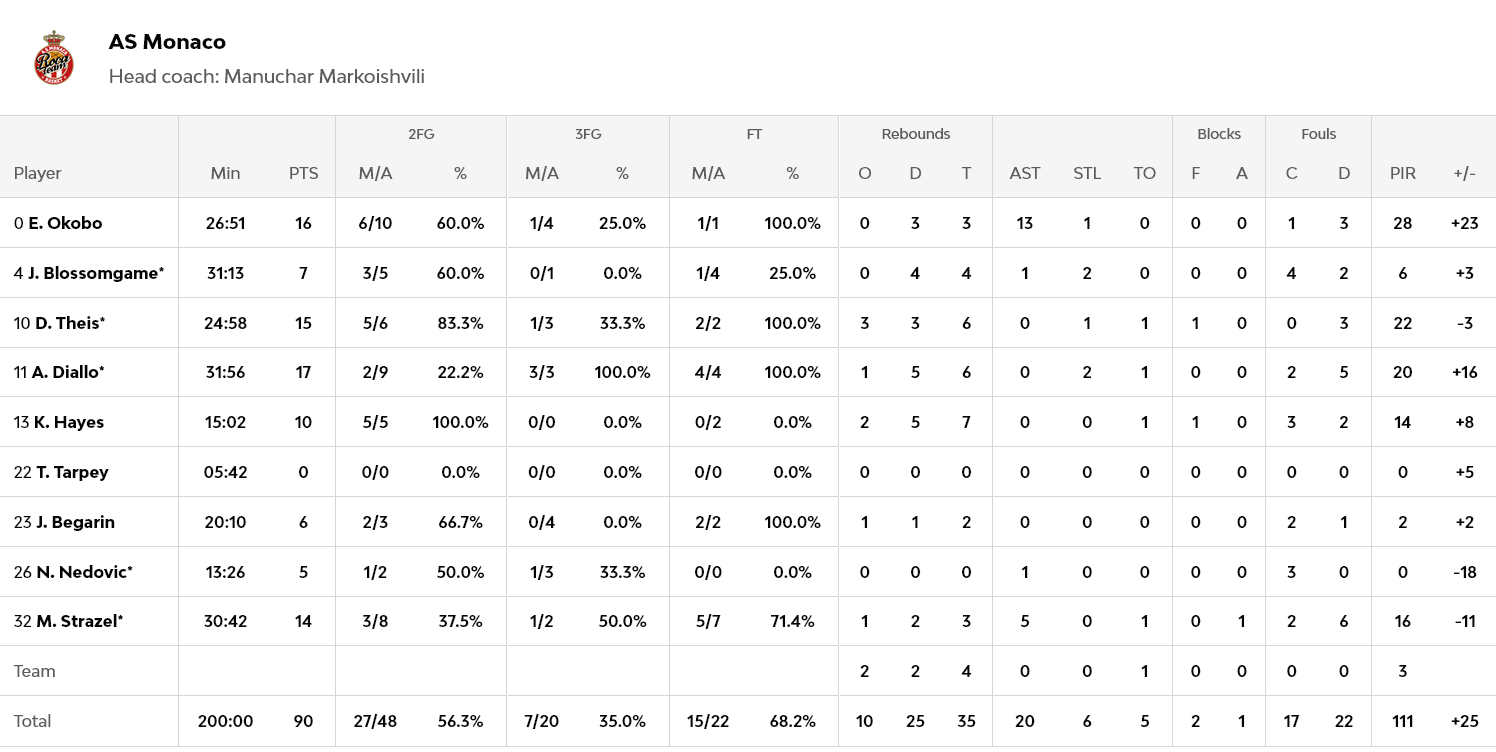Click the Min column header
This screenshot has height=752, width=1496.
pyautogui.click(x=225, y=173)
